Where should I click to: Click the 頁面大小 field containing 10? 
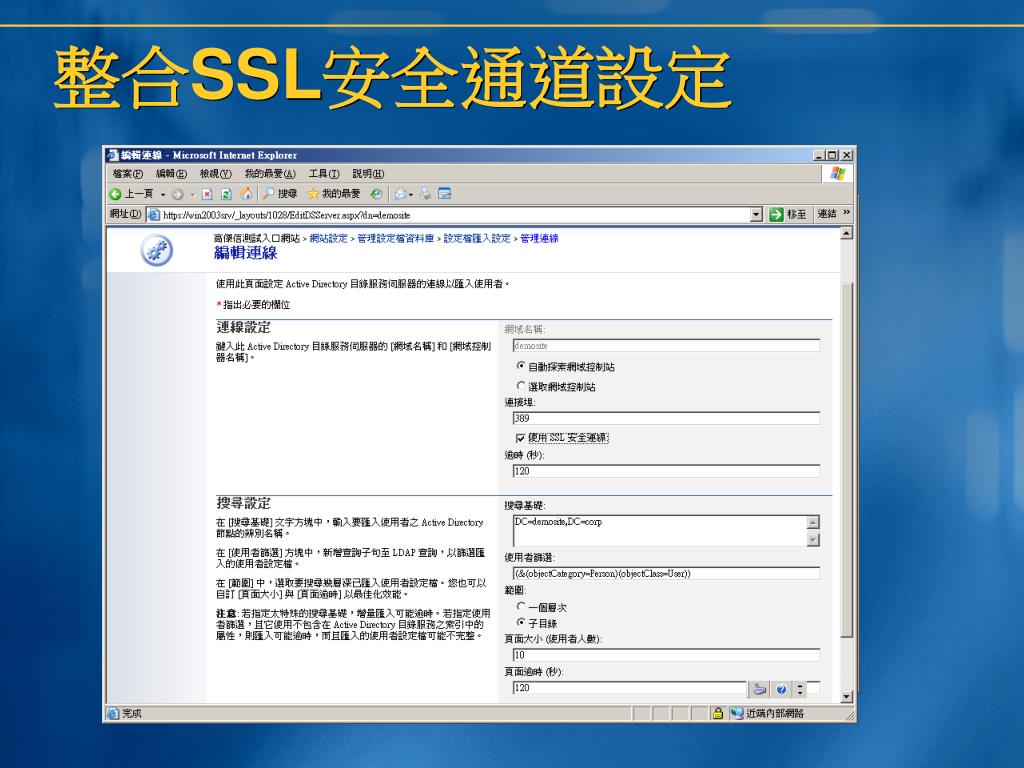[x=666, y=655]
